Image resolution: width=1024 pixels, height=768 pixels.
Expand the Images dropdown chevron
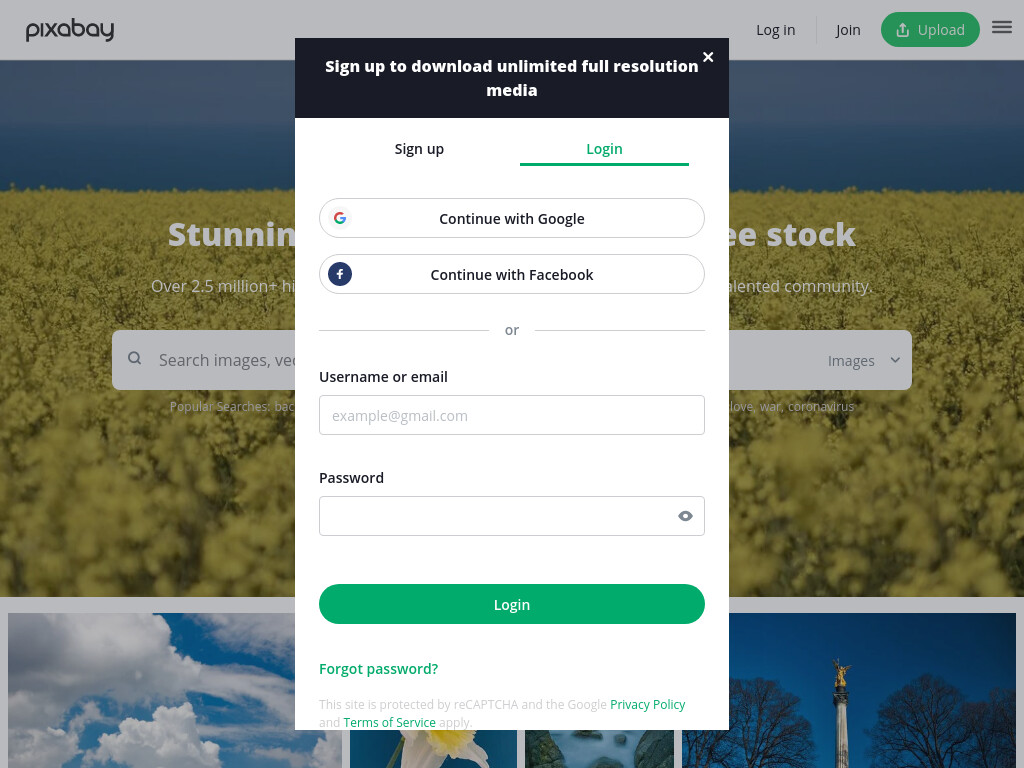point(895,360)
